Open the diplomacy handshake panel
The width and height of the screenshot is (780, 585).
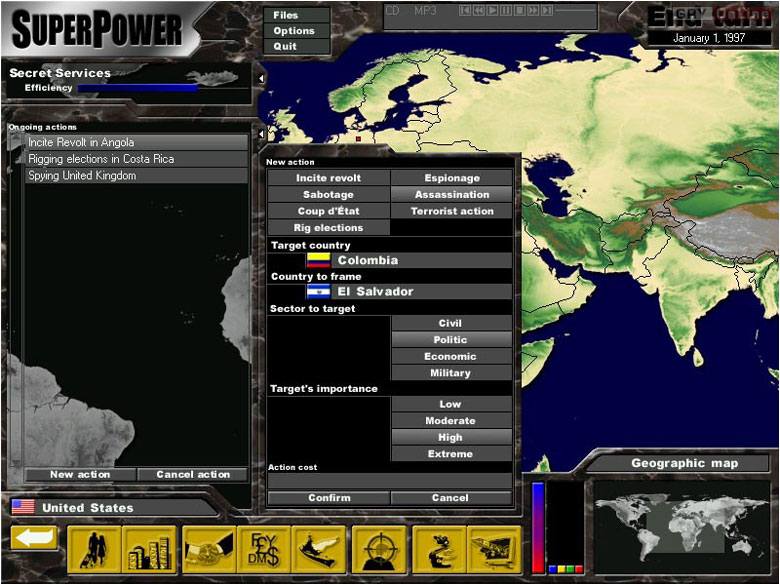(x=209, y=549)
